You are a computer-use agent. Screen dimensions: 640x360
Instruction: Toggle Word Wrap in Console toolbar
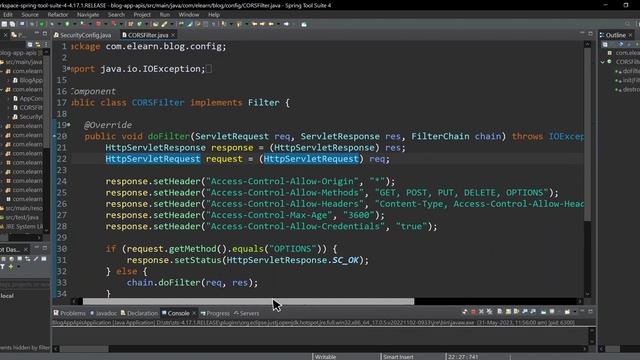516,312
